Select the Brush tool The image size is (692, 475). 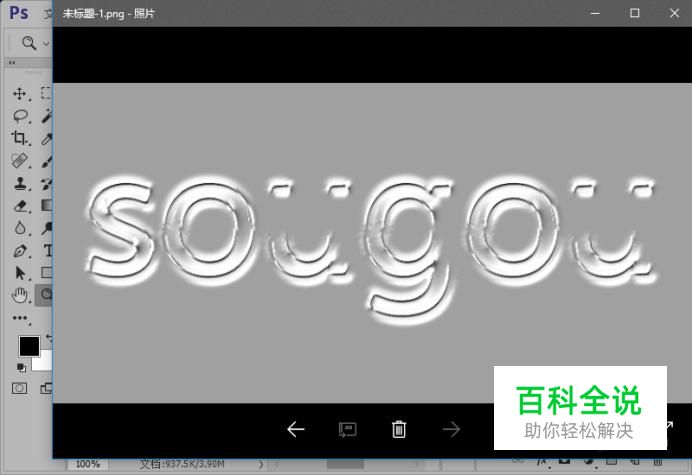pos(47,161)
